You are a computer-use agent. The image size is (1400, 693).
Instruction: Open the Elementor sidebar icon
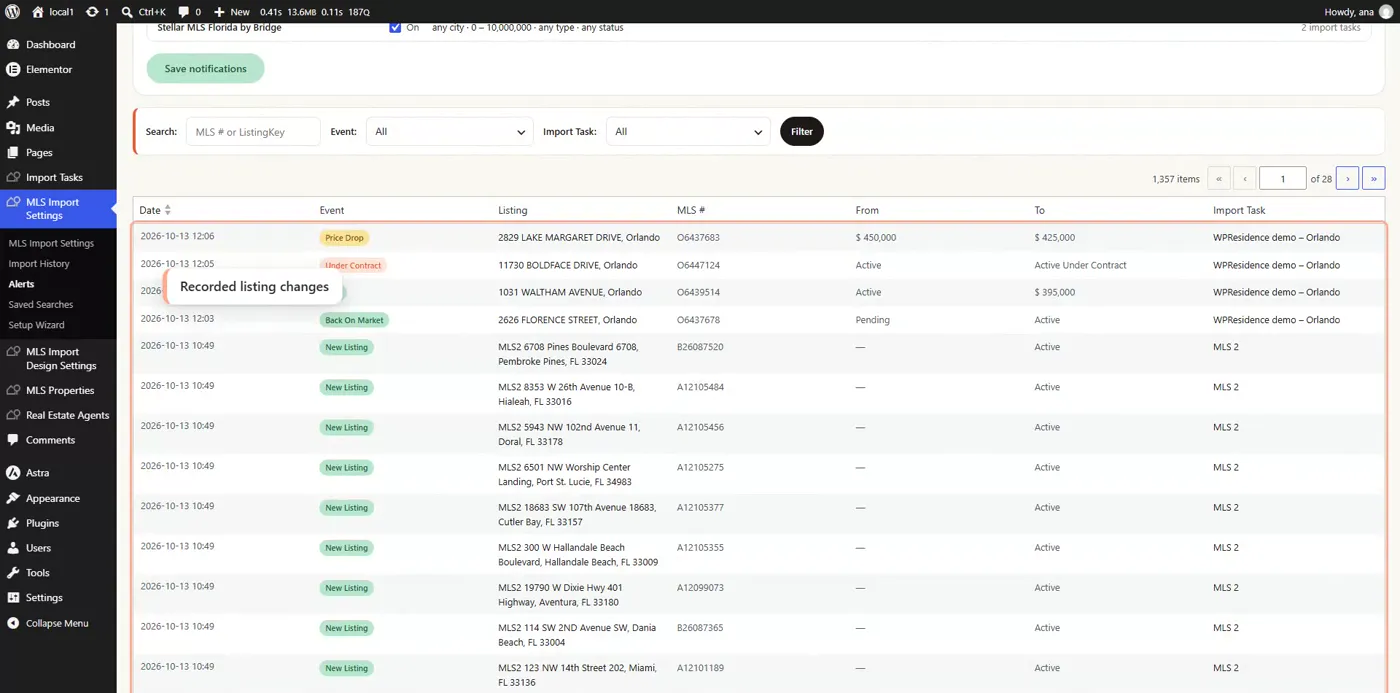tap(13, 70)
